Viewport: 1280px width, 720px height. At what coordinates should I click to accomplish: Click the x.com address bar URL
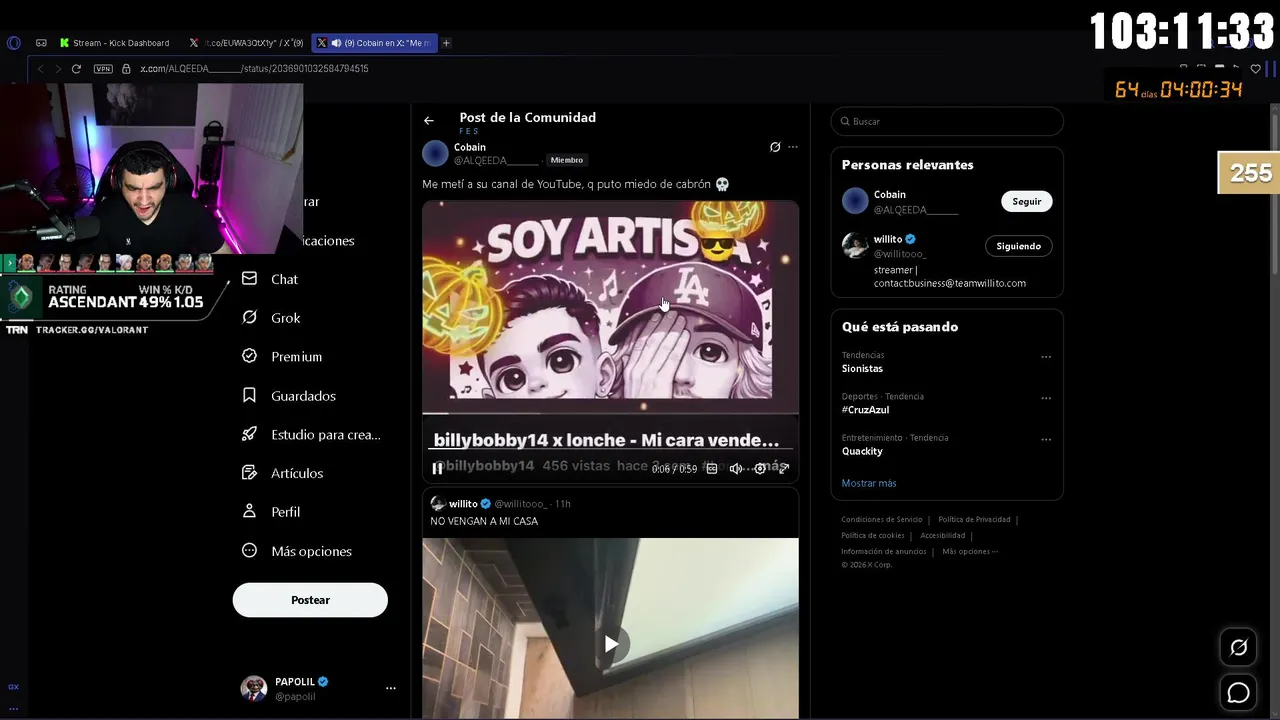point(254,69)
